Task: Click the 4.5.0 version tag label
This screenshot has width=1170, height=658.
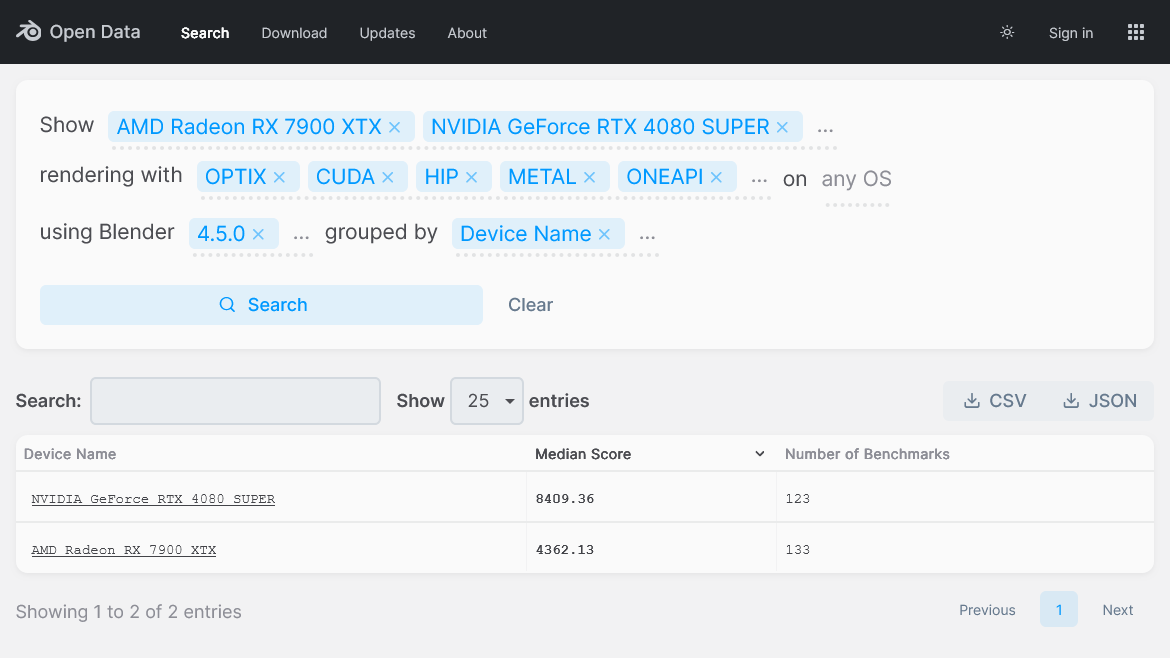Action: tap(221, 234)
